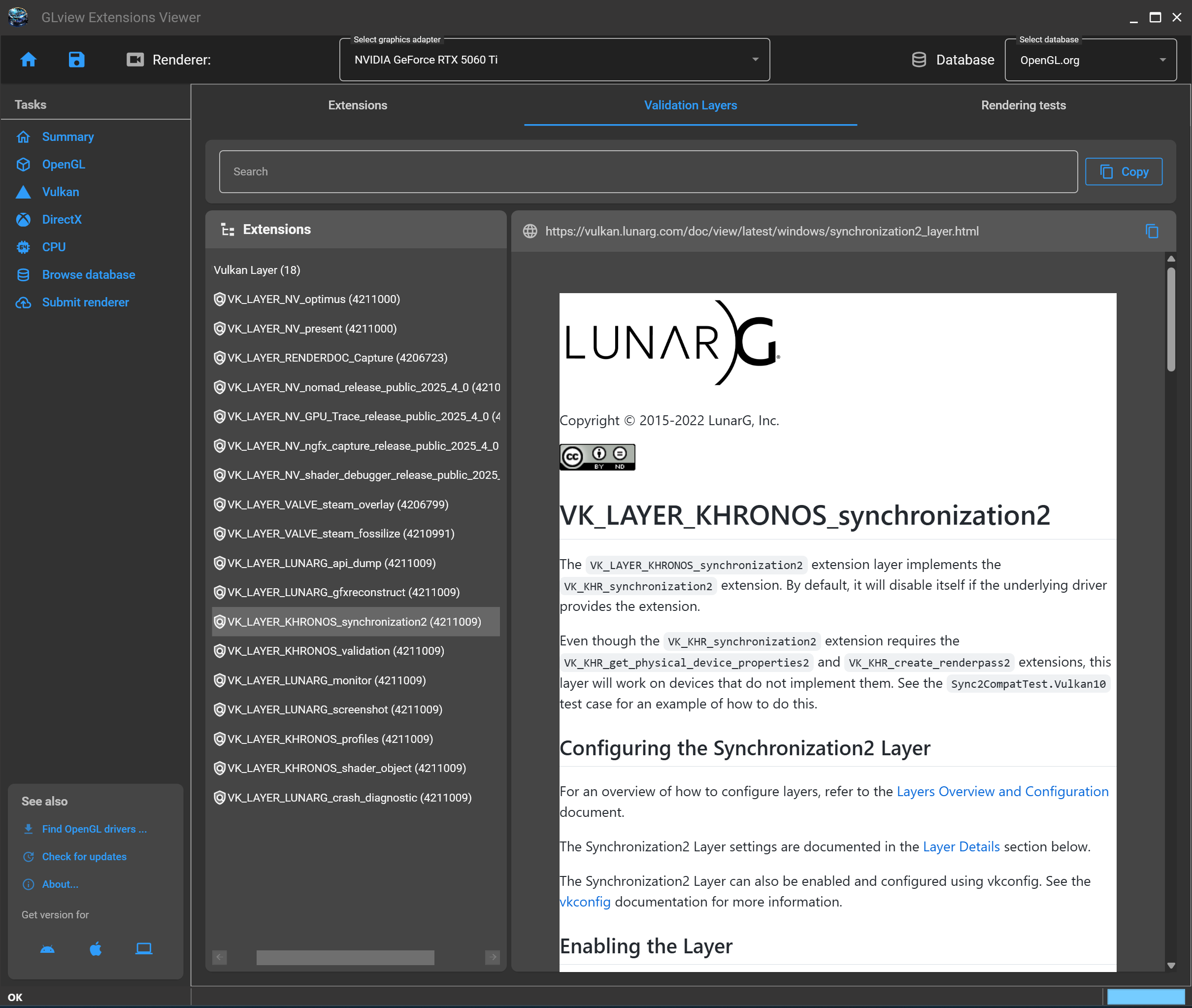Click the copy URL icon beside lunarg link
This screenshot has height=1008, width=1192.
[1152, 232]
